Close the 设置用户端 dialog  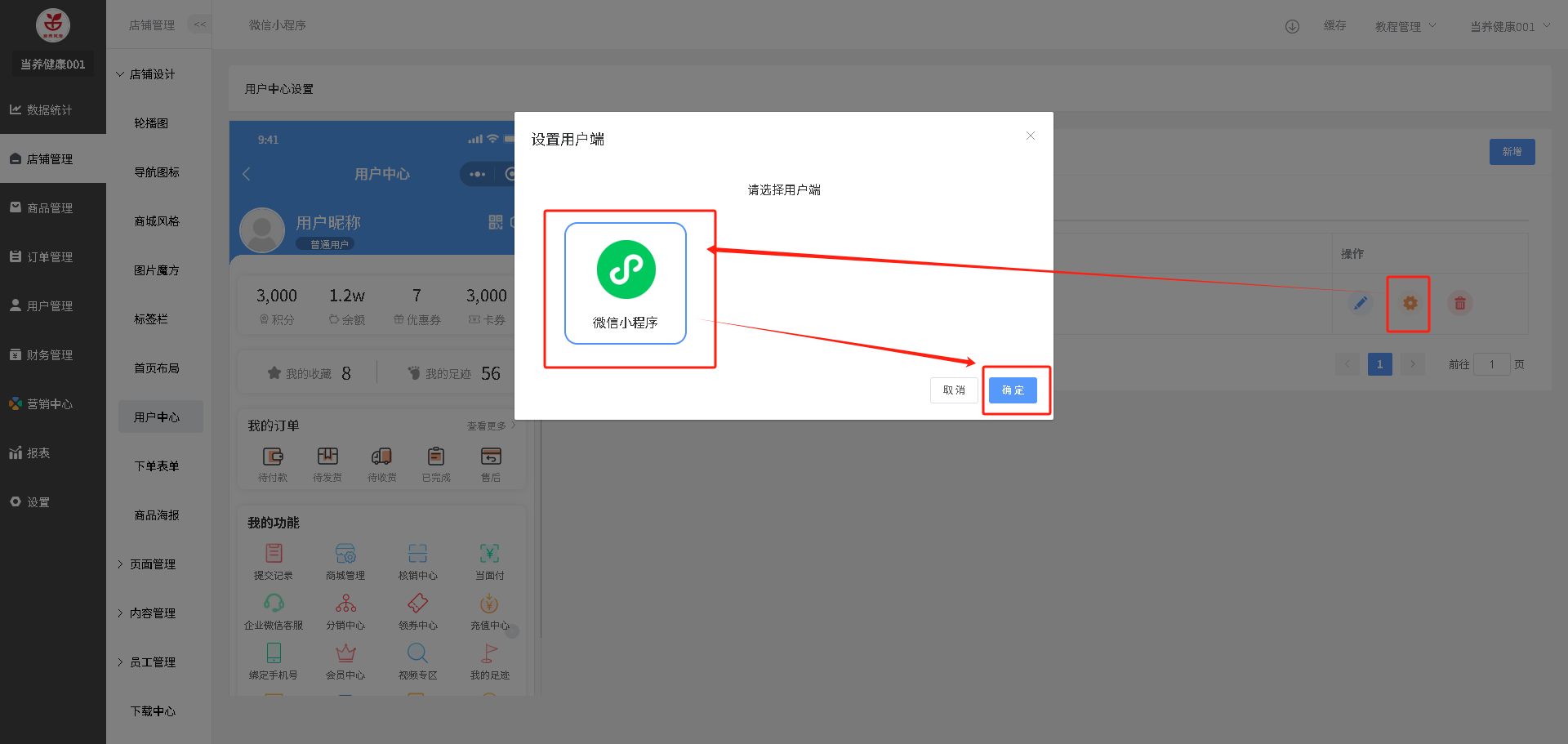[x=1031, y=136]
